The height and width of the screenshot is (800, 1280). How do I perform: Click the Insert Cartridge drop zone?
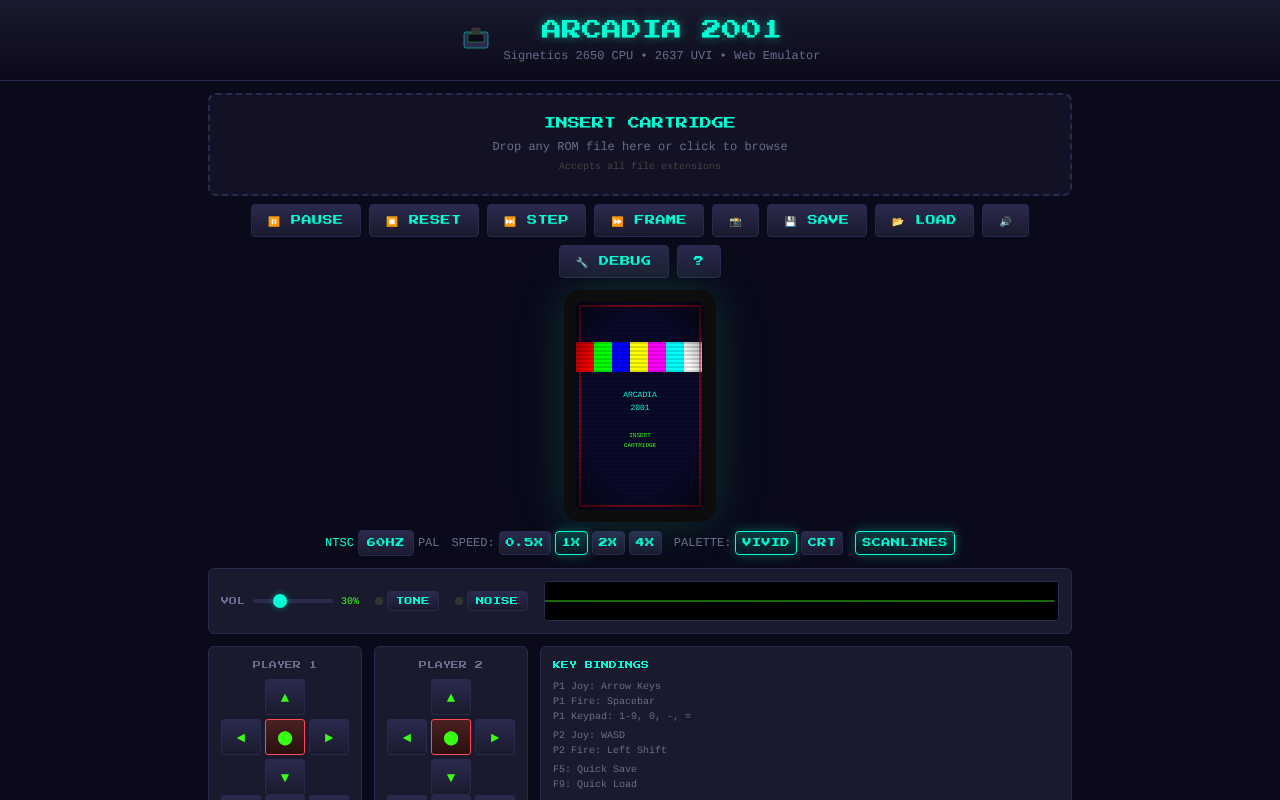pos(639,143)
